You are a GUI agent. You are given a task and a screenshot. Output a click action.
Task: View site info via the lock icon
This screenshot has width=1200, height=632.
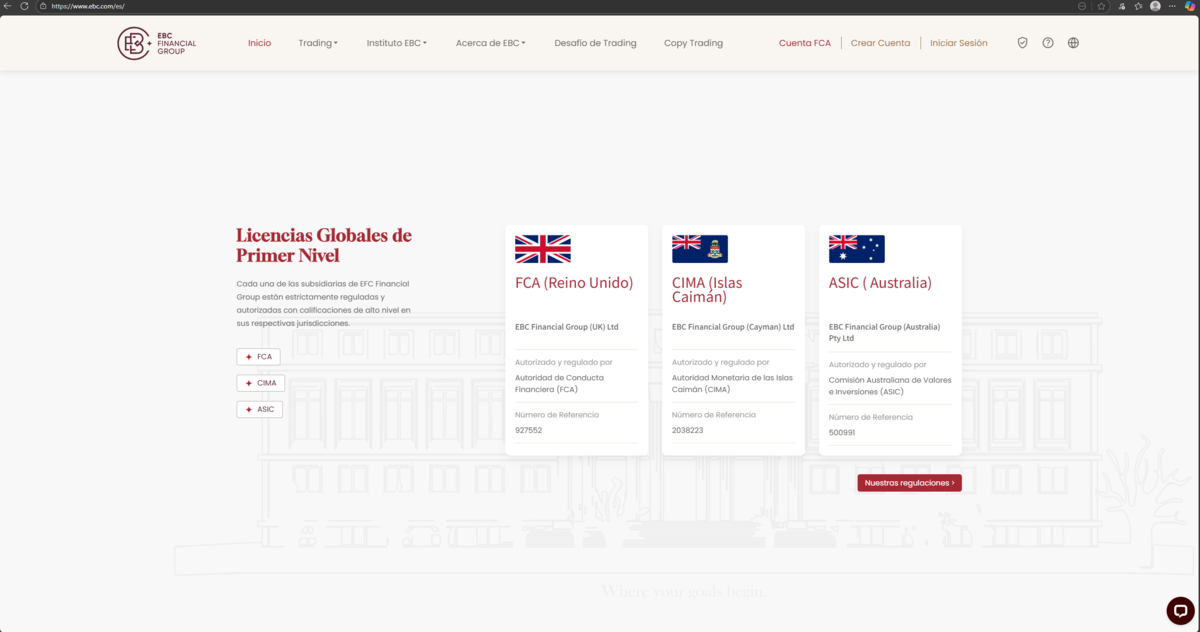[x=43, y=6]
